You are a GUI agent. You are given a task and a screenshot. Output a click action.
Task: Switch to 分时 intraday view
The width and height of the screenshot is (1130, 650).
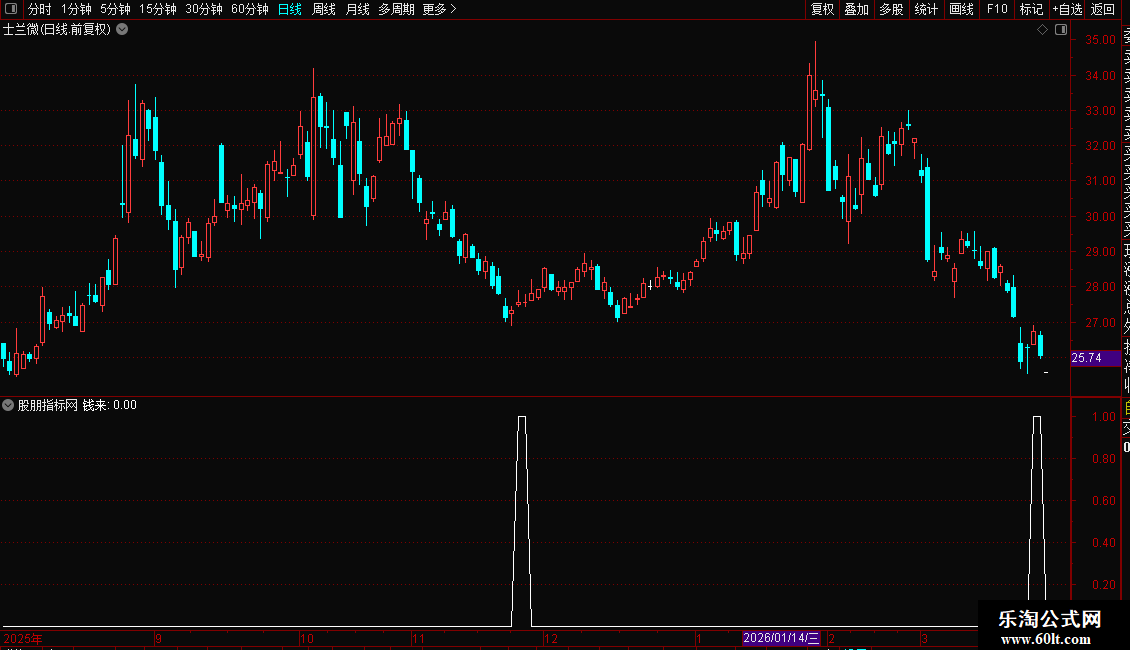click(40, 9)
